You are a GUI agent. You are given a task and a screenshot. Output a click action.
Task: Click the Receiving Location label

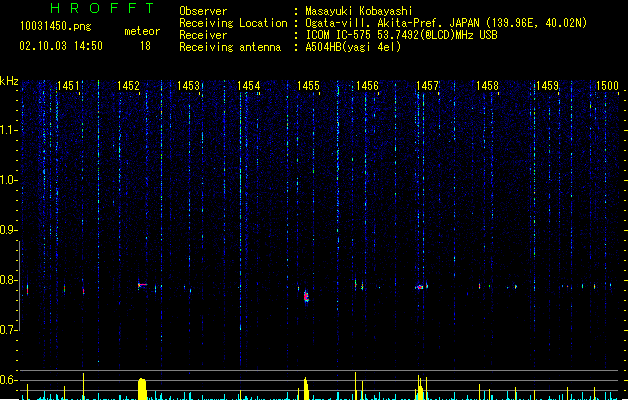233,23
